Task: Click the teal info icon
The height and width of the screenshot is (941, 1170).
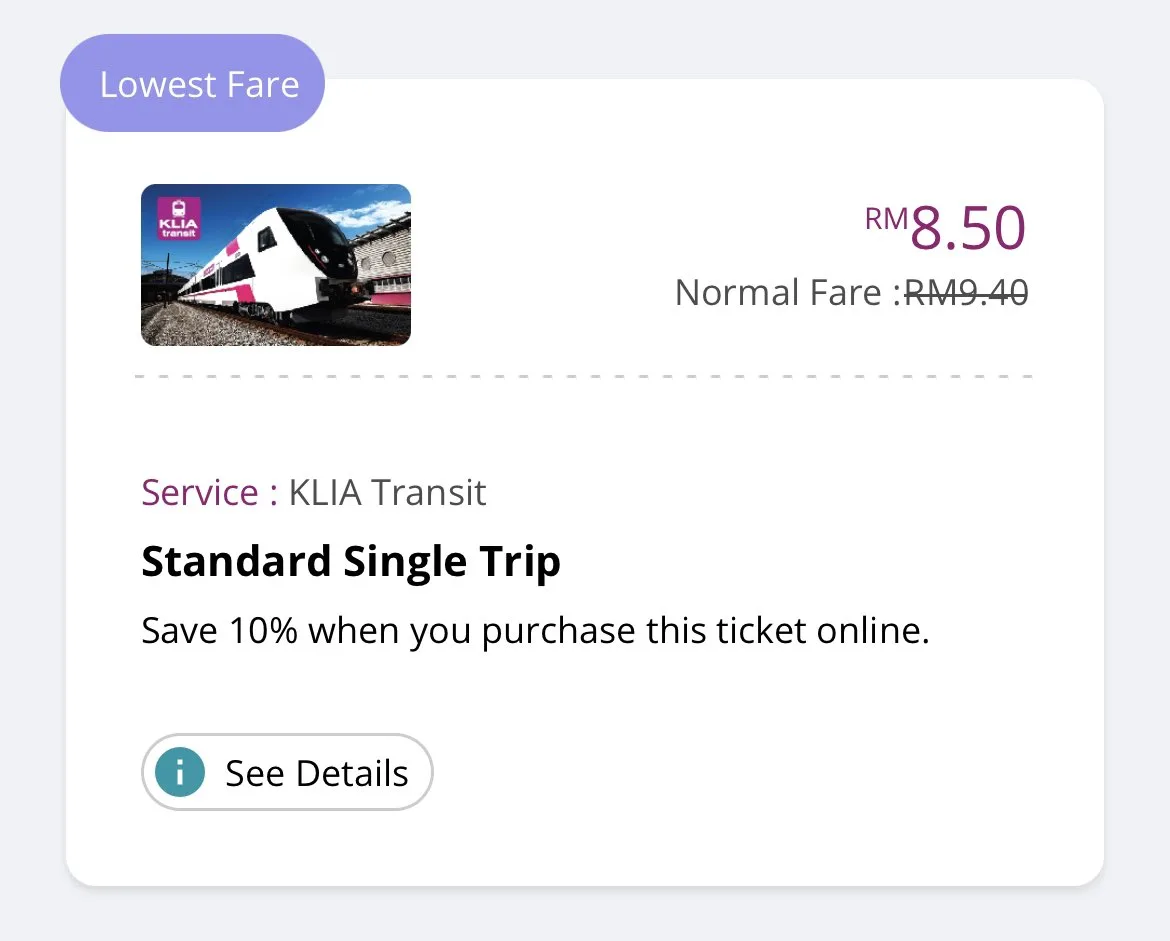Action: (181, 773)
